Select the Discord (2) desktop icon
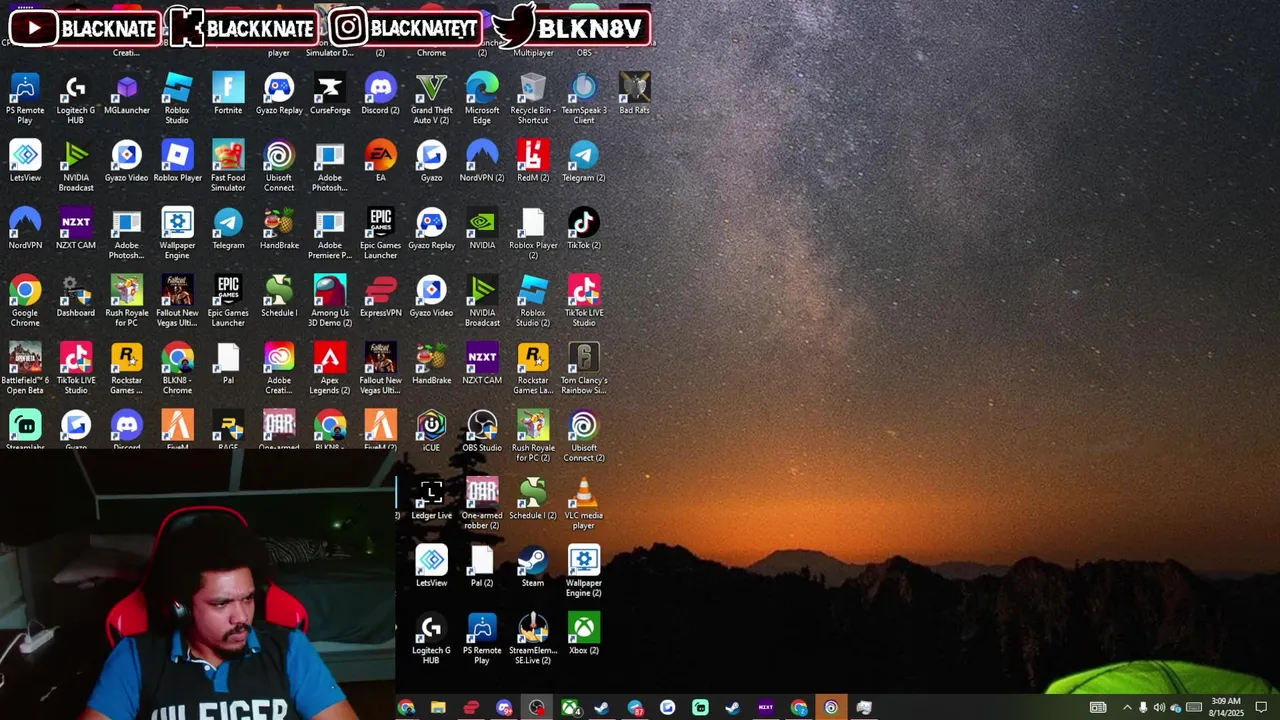 380,96
